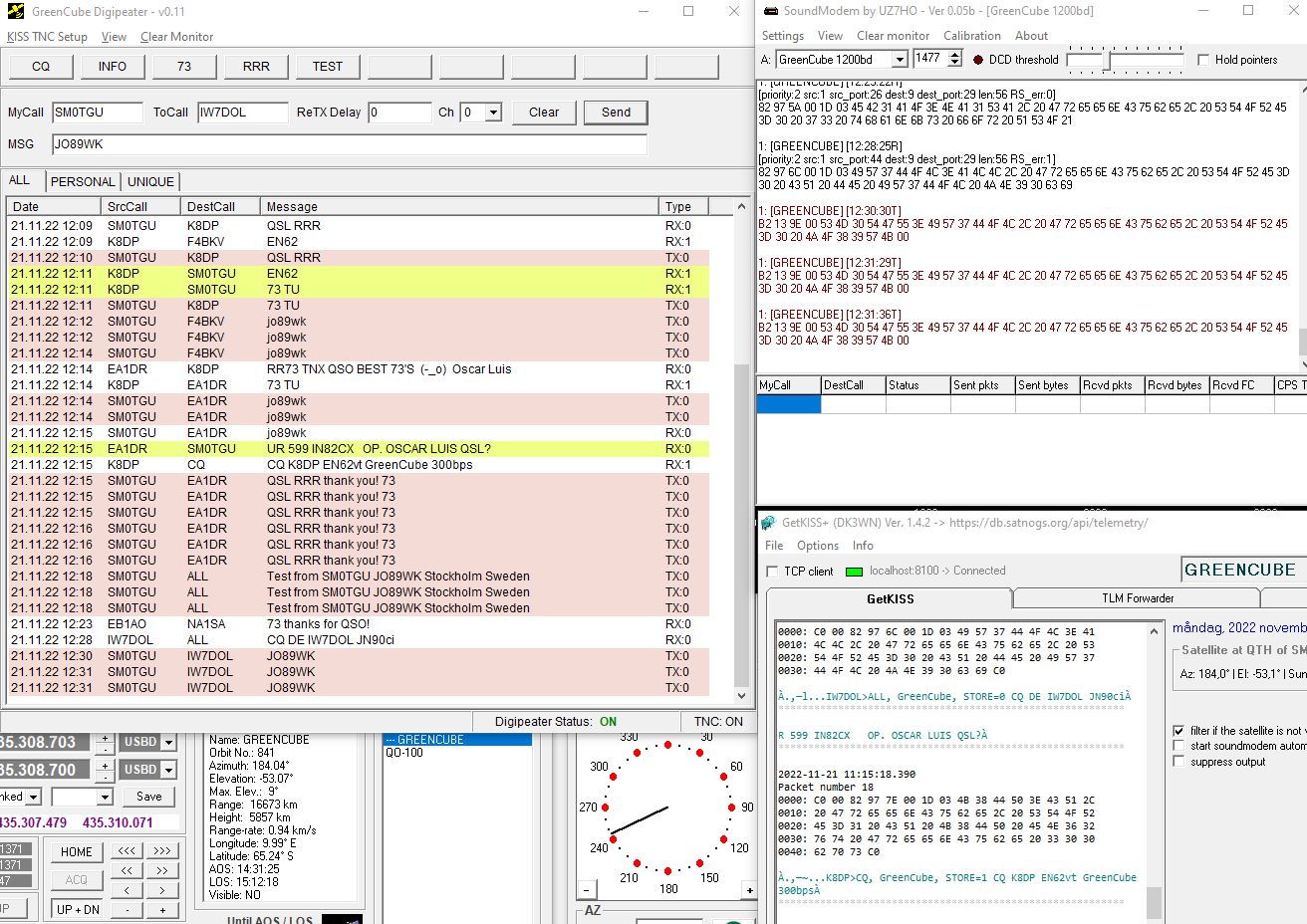The image size is (1307, 924).
Task: Open the Calibration menu in SoundModem
Action: (972, 35)
